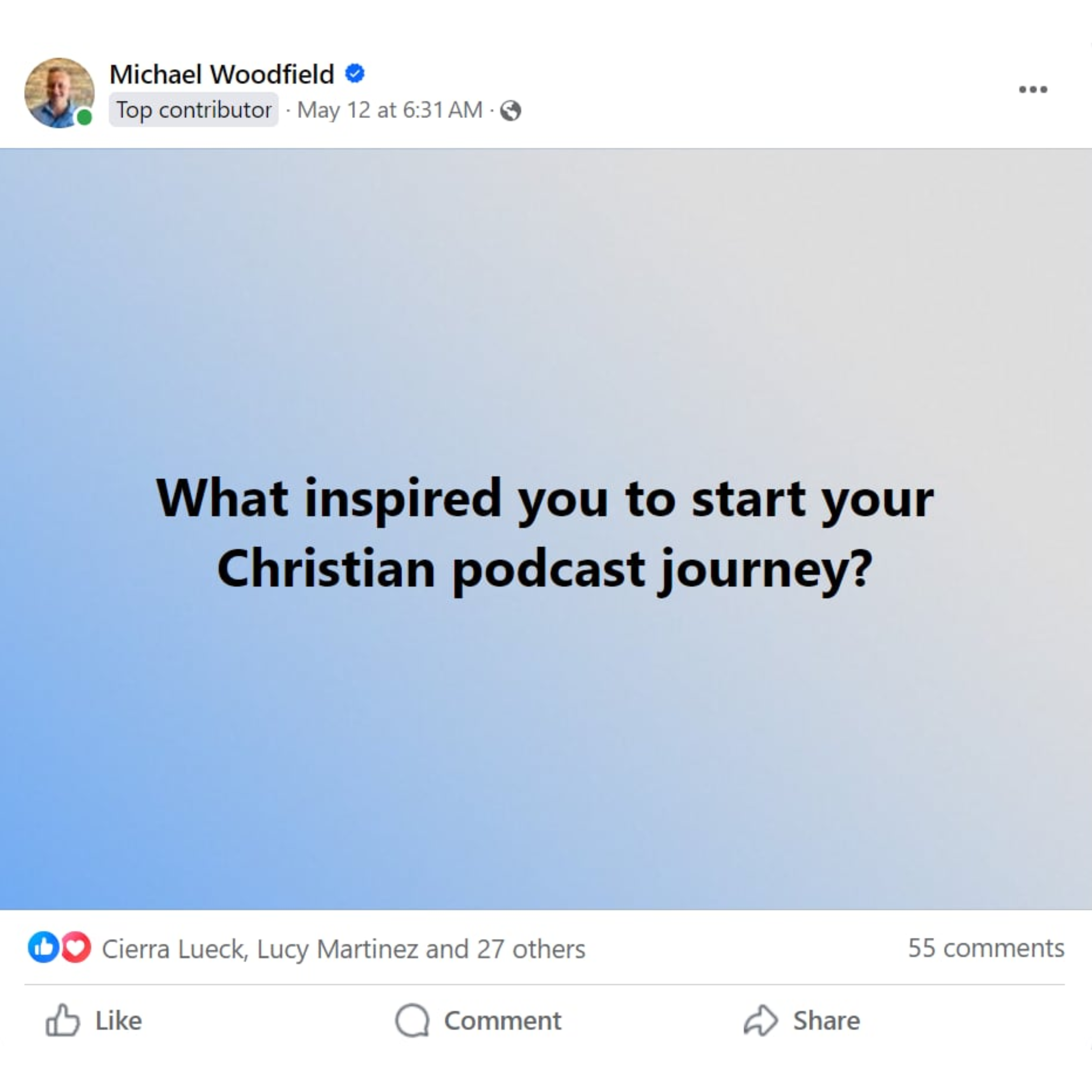Click the thumbs-up outline Like icon
The width and height of the screenshot is (1092, 1092).
pyautogui.click(x=62, y=1020)
